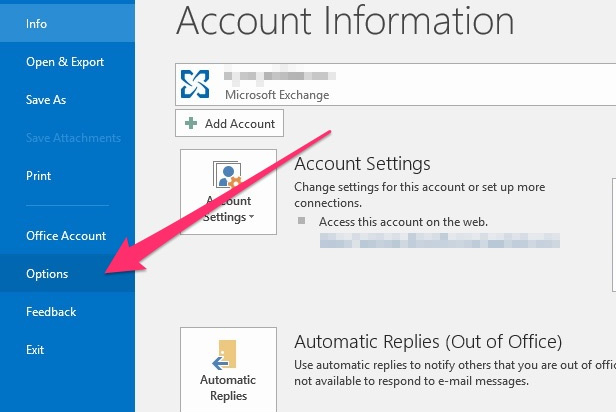Choose Save As in the sidebar

pos(46,100)
